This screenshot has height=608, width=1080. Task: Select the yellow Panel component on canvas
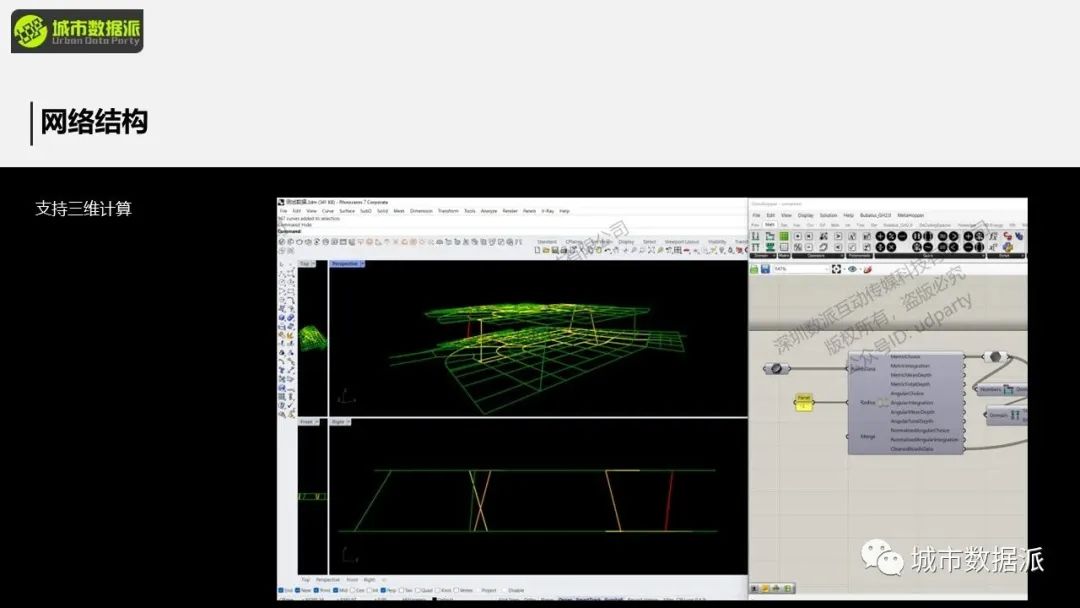tap(804, 402)
